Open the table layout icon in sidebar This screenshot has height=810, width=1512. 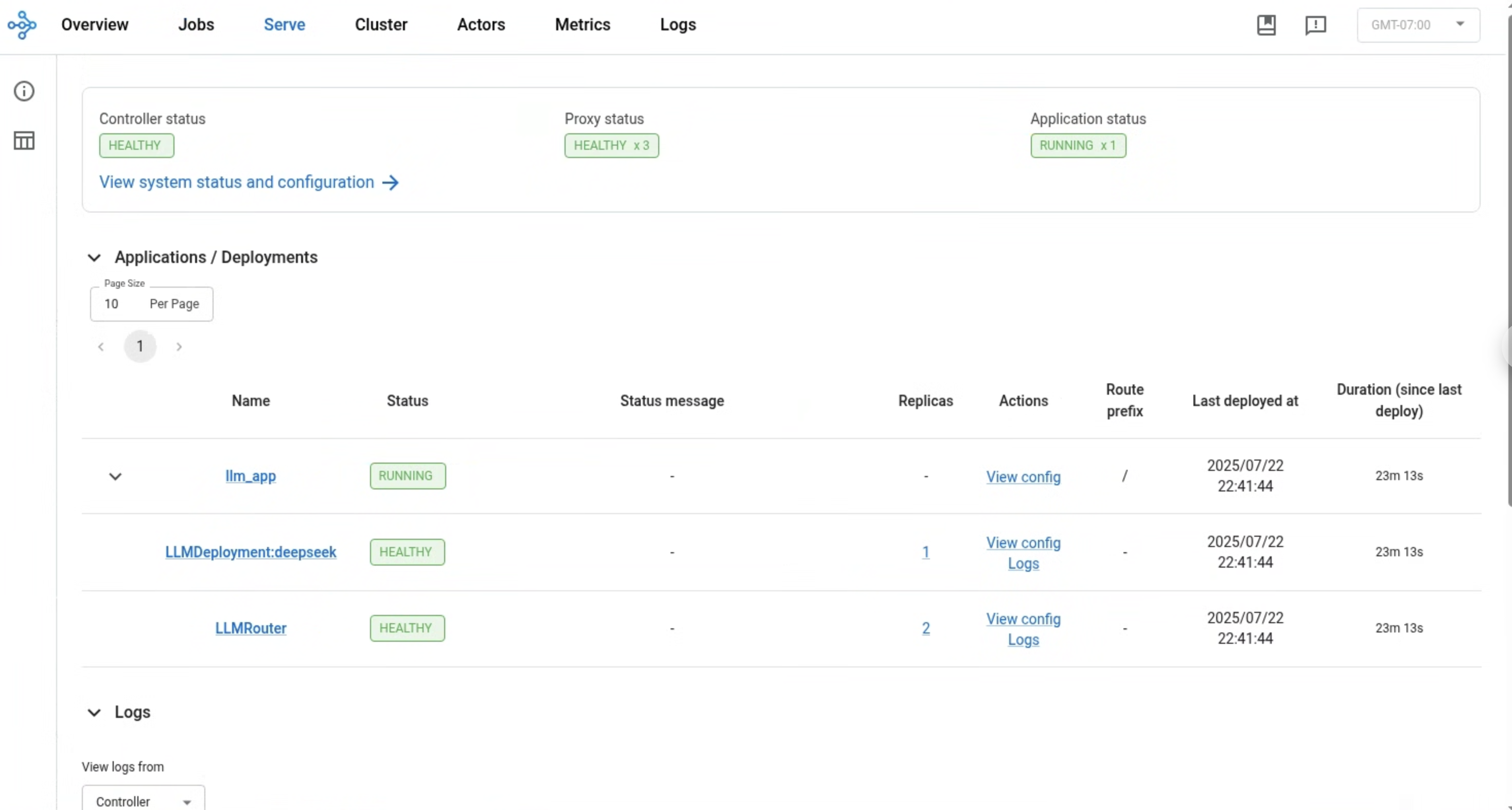pyautogui.click(x=24, y=141)
